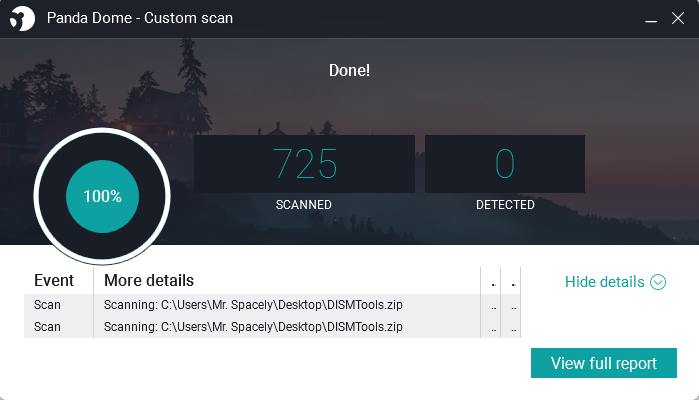
Task: Click the window title Panda Dome - Custom scan
Action: 130,18
